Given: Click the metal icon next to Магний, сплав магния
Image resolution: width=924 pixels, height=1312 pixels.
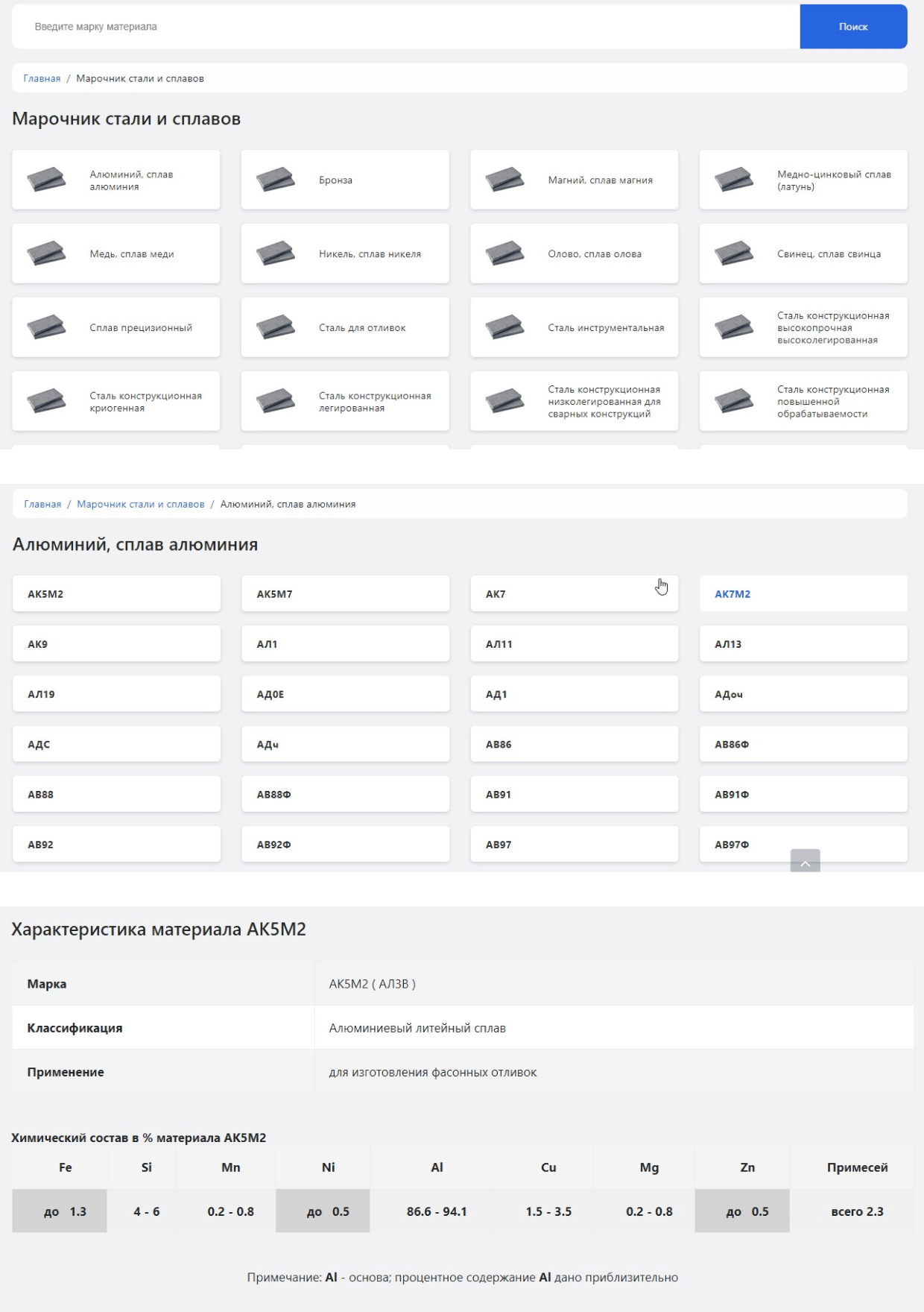Looking at the screenshot, I should tap(504, 180).
